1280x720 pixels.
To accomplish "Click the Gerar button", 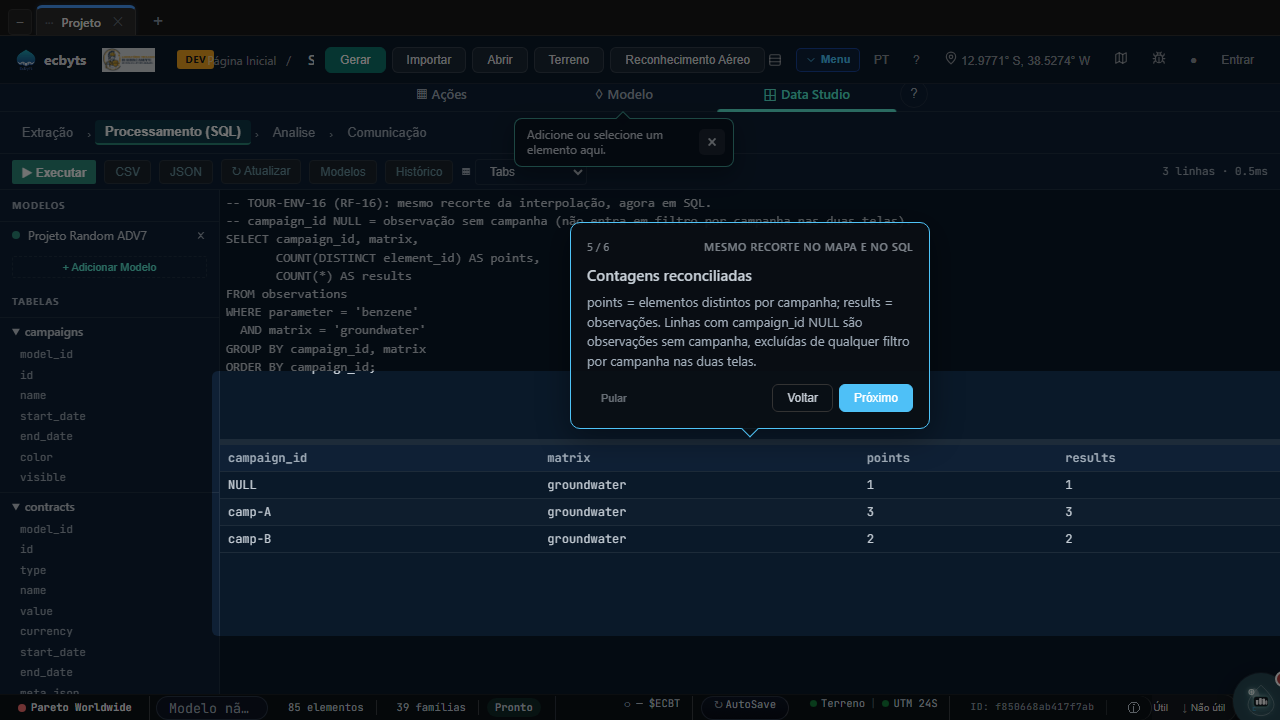I will click(355, 60).
